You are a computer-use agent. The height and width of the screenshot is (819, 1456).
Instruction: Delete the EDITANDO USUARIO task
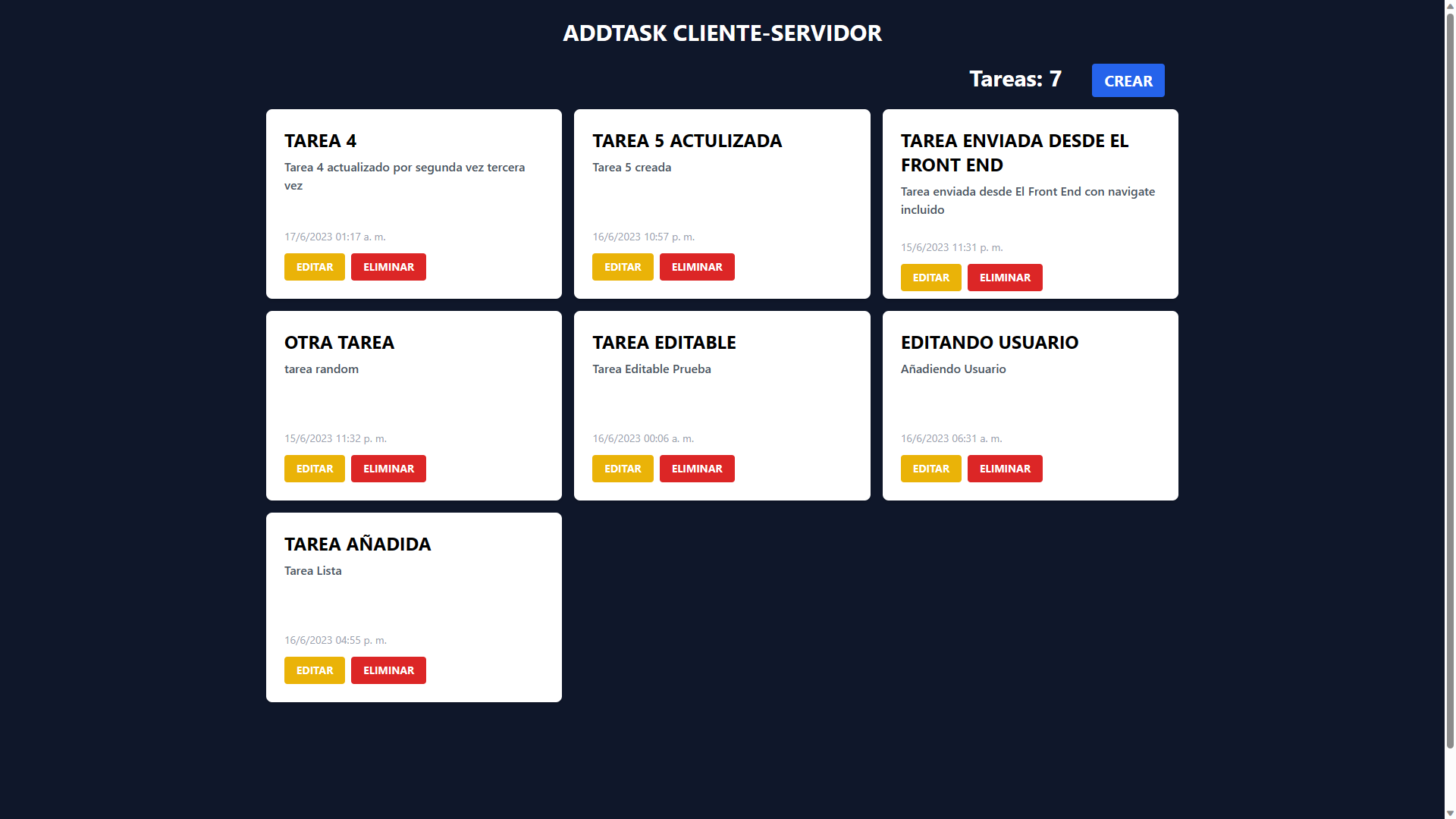click(1005, 469)
